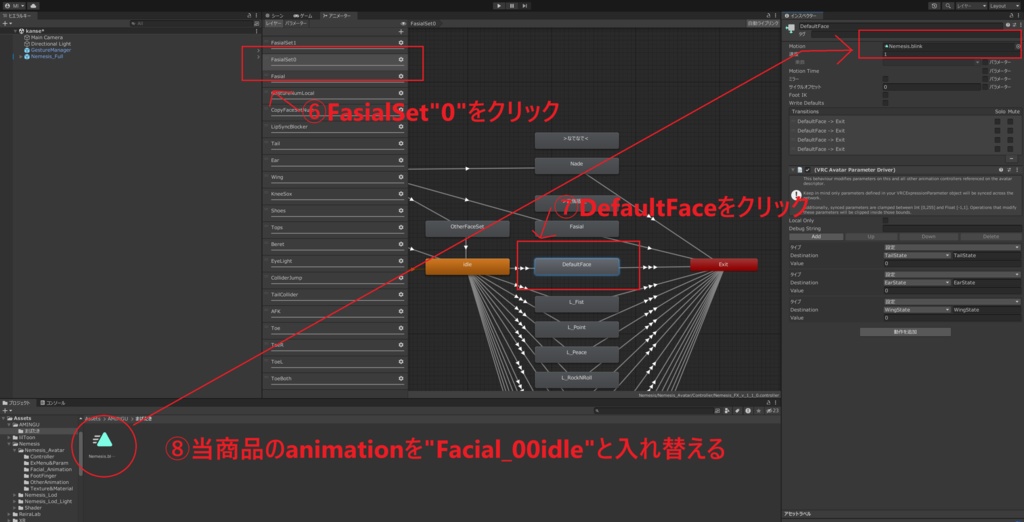
Task: Open gear settings for Fasial layer
Action: pyautogui.click(x=401, y=76)
